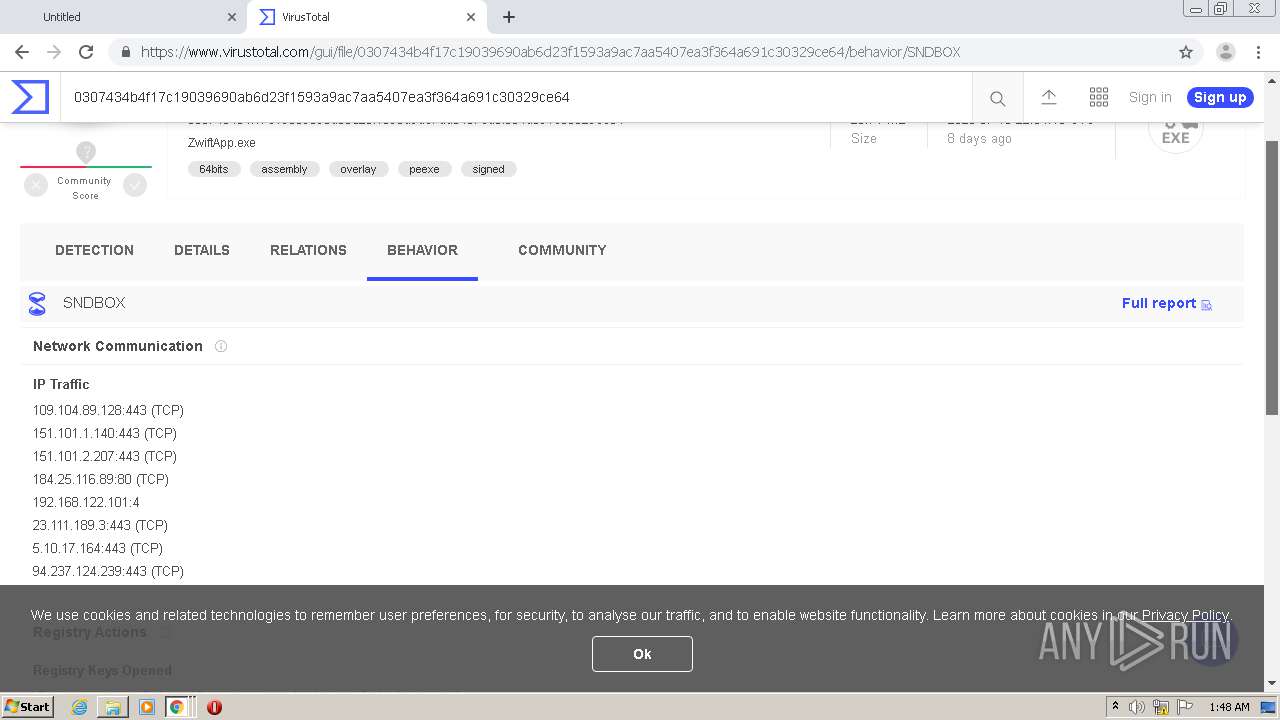Click the Chrome taskbar icon
Screen dimensions: 1280x720
pos(177,707)
